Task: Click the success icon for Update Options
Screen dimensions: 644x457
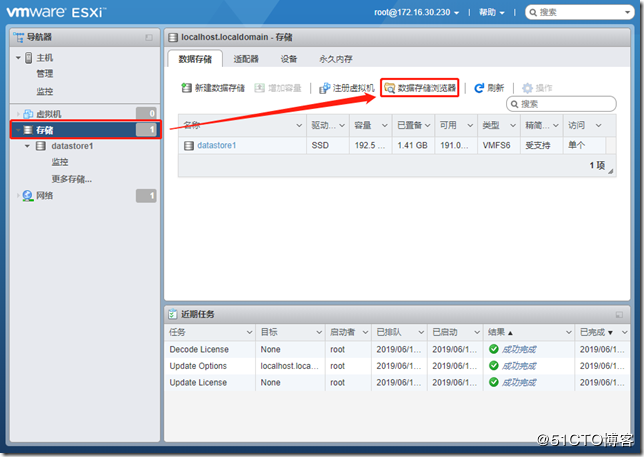Action: [494, 365]
